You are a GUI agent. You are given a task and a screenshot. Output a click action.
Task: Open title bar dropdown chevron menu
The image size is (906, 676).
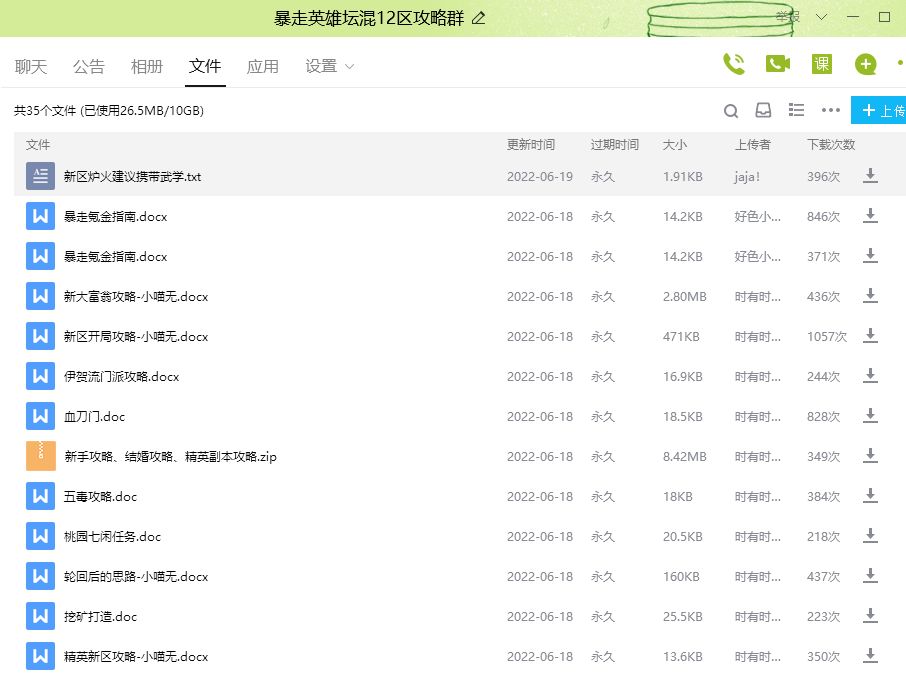pos(821,18)
